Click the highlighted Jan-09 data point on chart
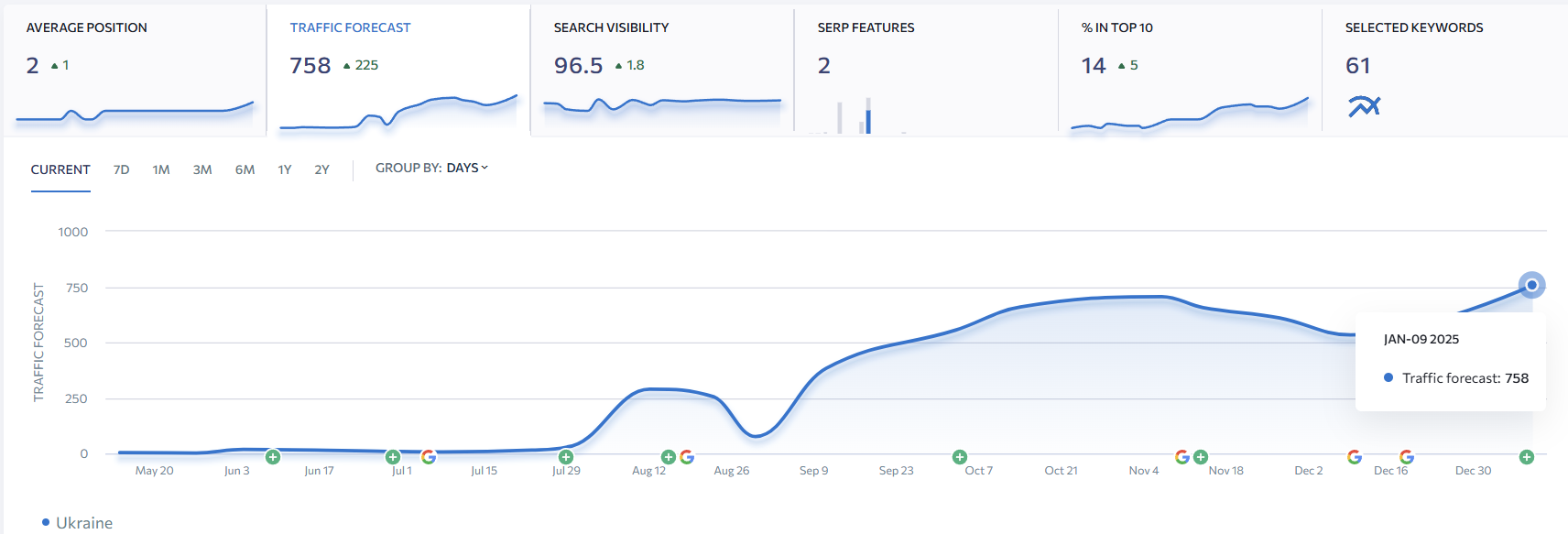Screen dimensions: 1568x534 pos(1531,285)
